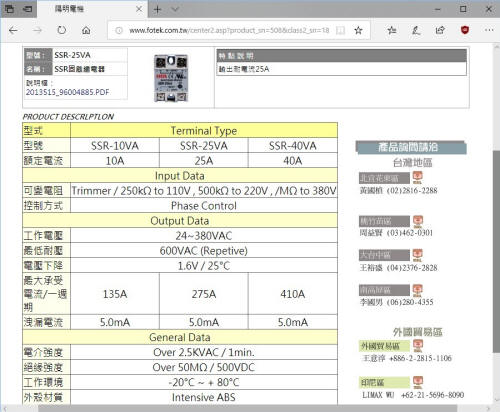Click the Output Data section header
Viewport: 500px width, 412px height.
[180, 221]
